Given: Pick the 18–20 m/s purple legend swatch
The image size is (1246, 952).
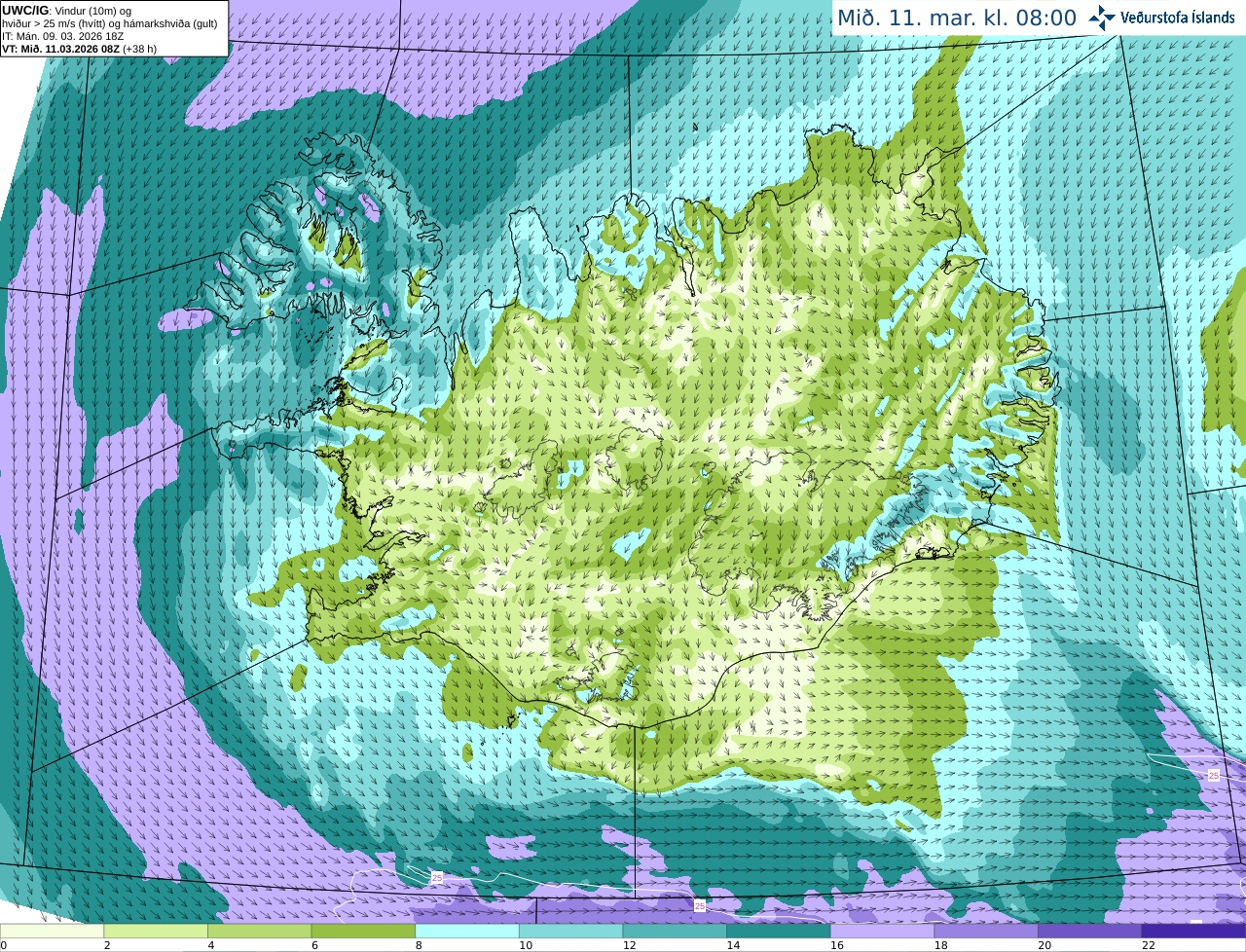Looking at the screenshot, I should 986,932.
